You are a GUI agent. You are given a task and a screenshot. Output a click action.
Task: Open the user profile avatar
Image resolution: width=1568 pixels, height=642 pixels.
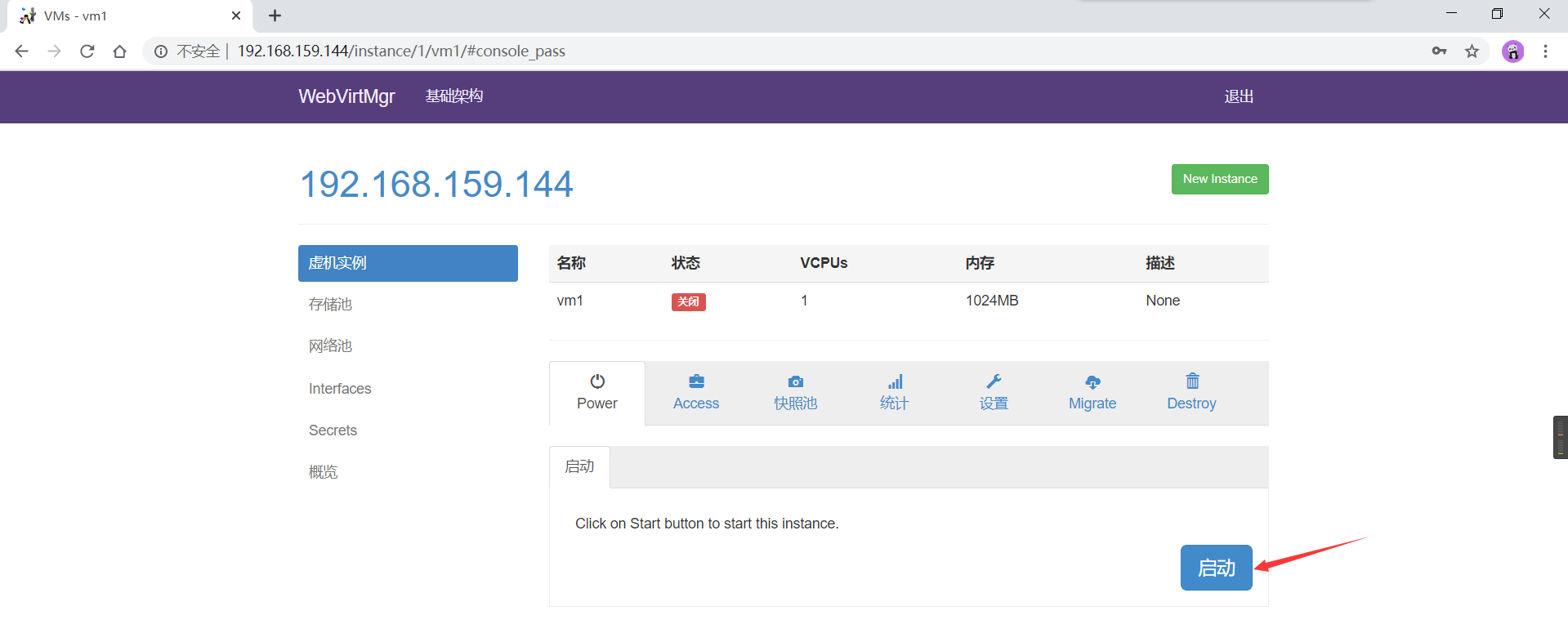1513,51
